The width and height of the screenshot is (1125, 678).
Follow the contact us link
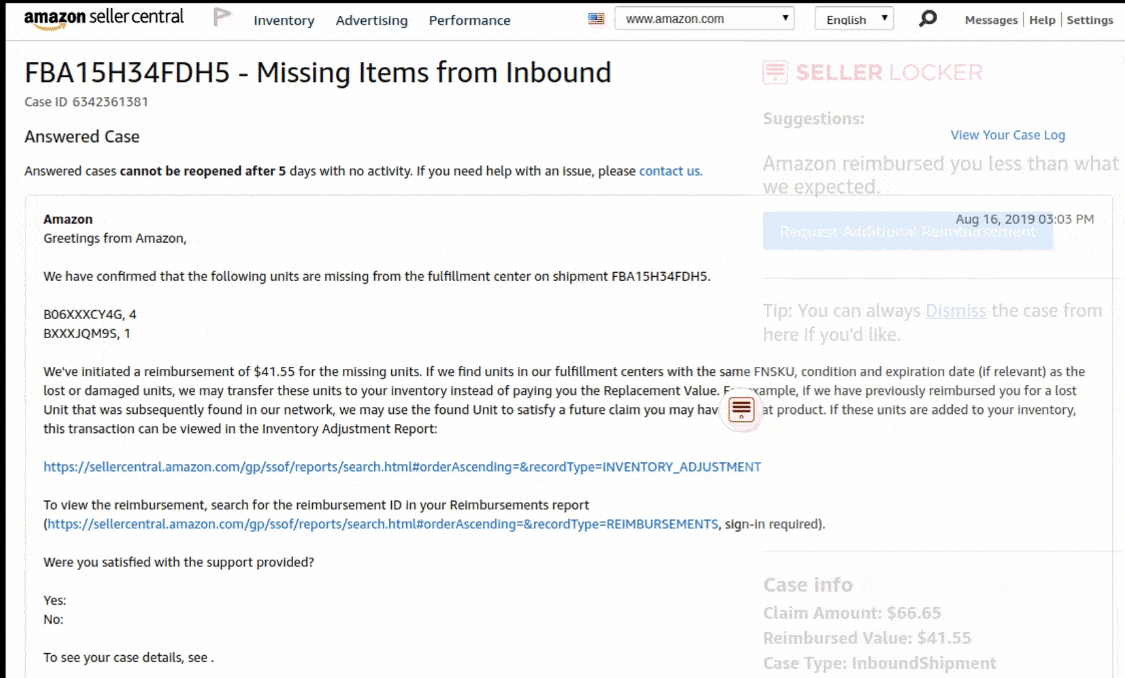671,171
